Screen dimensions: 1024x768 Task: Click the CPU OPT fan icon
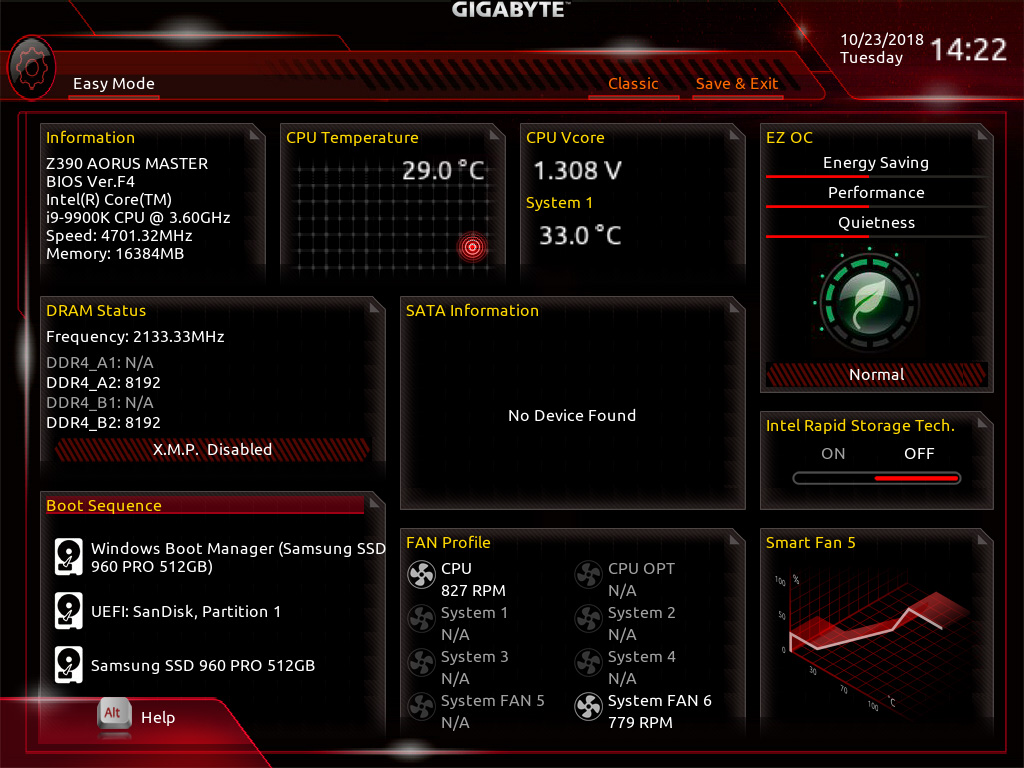(x=588, y=575)
